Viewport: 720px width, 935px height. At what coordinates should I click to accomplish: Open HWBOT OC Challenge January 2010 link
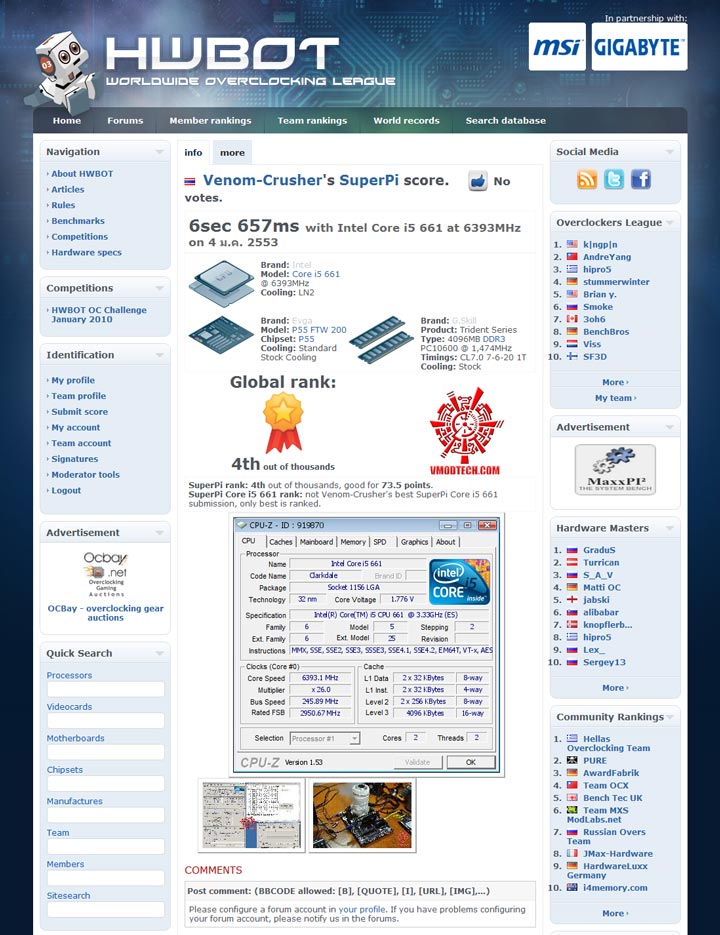coord(99,314)
